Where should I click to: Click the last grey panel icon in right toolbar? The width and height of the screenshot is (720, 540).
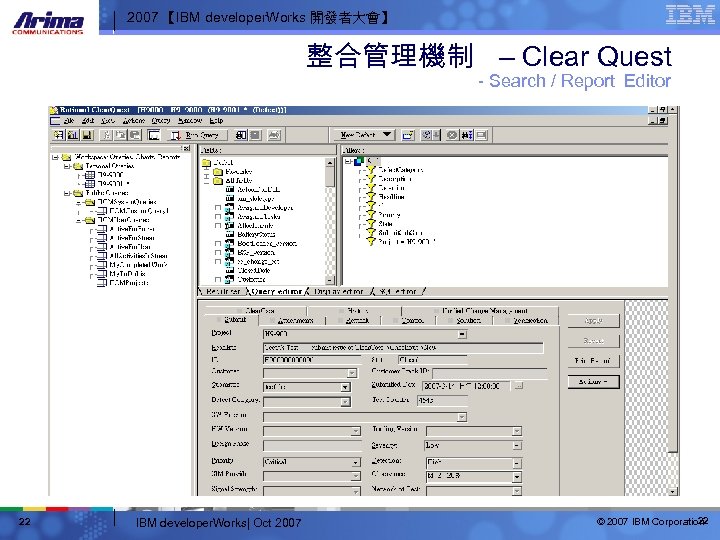482,135
